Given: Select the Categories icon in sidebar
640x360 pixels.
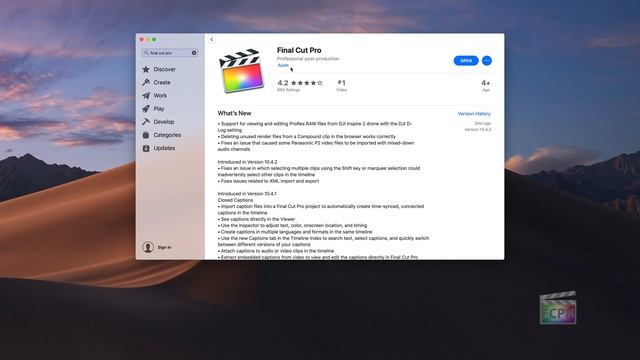Looking at the screenshot, I should tap(146, 135).
